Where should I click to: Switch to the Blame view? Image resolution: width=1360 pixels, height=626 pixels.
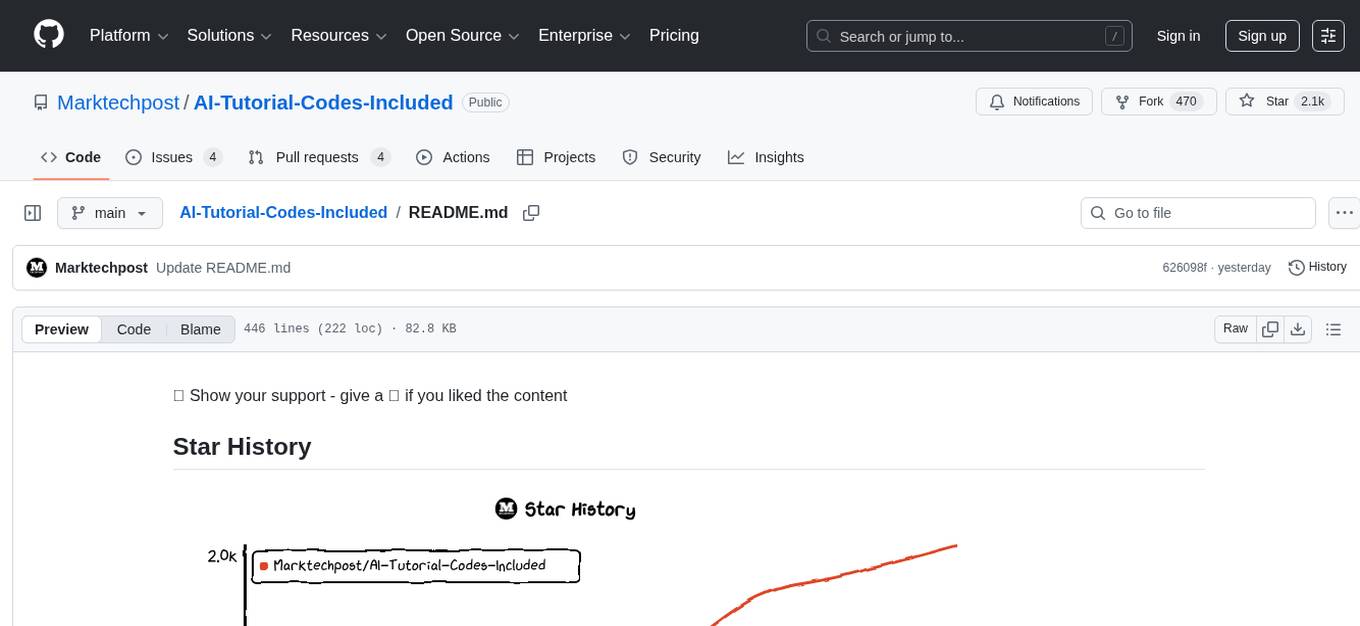coord(200,329)
